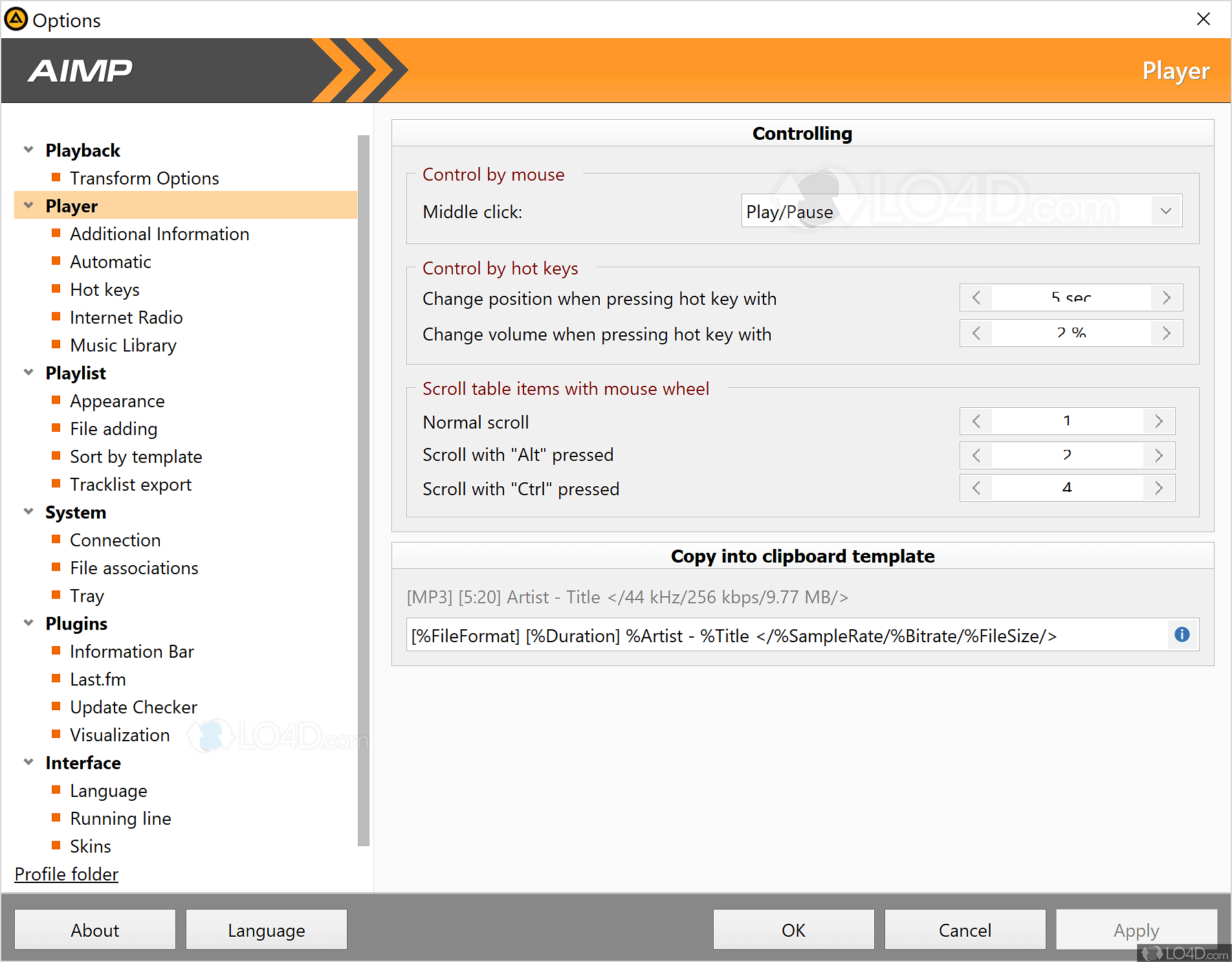Decrease the Scroll with Alt pressed value
Screen dimensions: 1232x962
976,455
